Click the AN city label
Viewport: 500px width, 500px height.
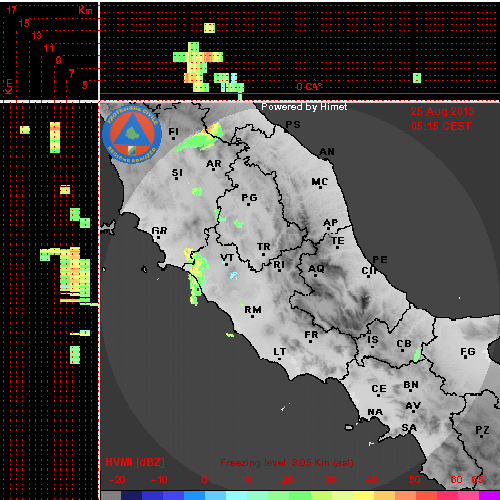coord(327,152)
